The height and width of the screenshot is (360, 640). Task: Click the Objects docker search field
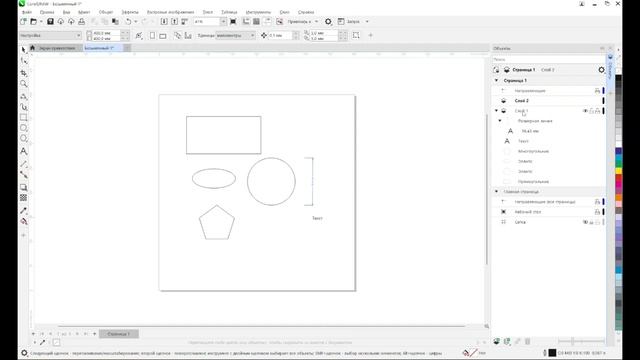[549, 59]
